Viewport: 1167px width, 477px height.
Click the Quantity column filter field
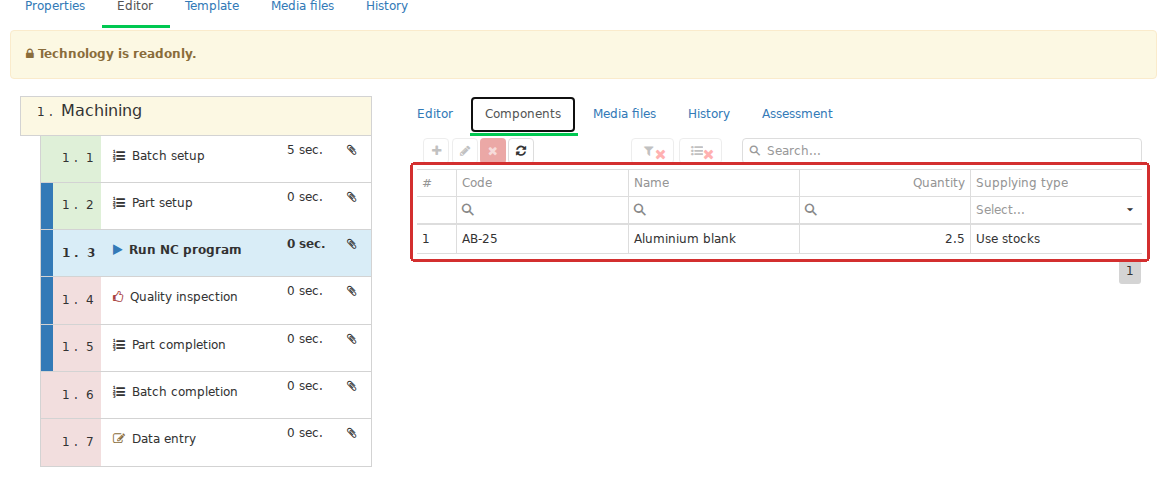tap(885, 210)
